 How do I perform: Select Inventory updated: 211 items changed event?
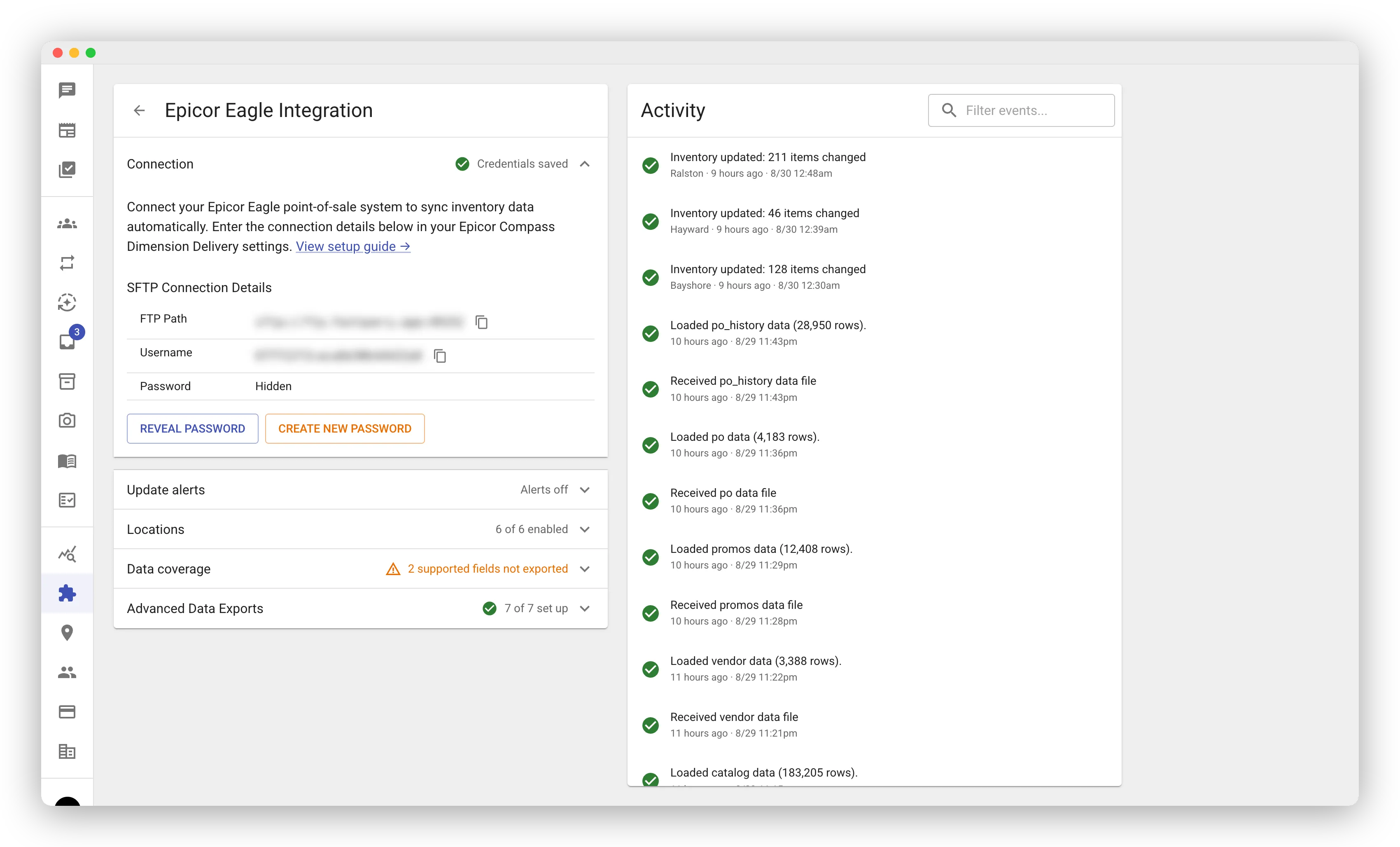pos(874,165)
